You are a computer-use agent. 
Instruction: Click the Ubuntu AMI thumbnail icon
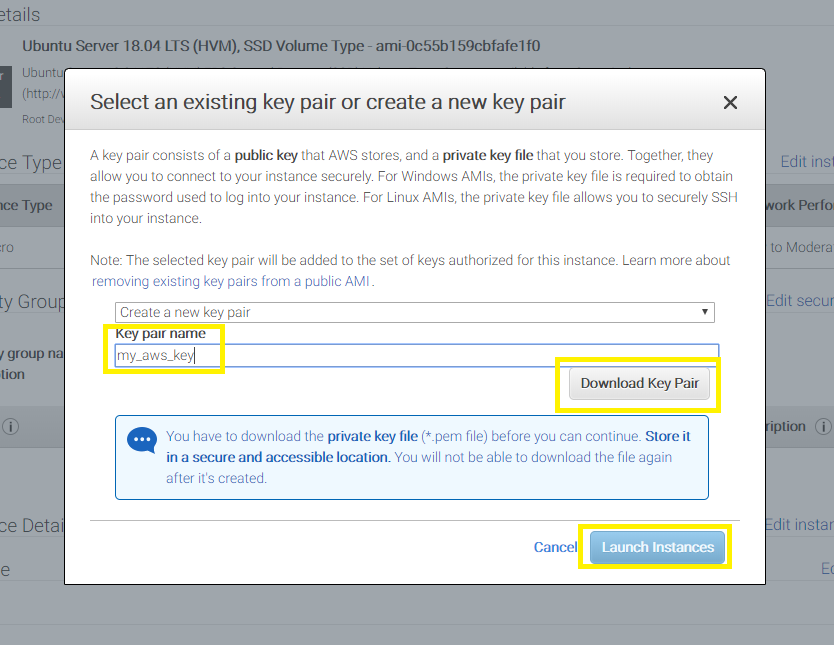pos(4,87)
